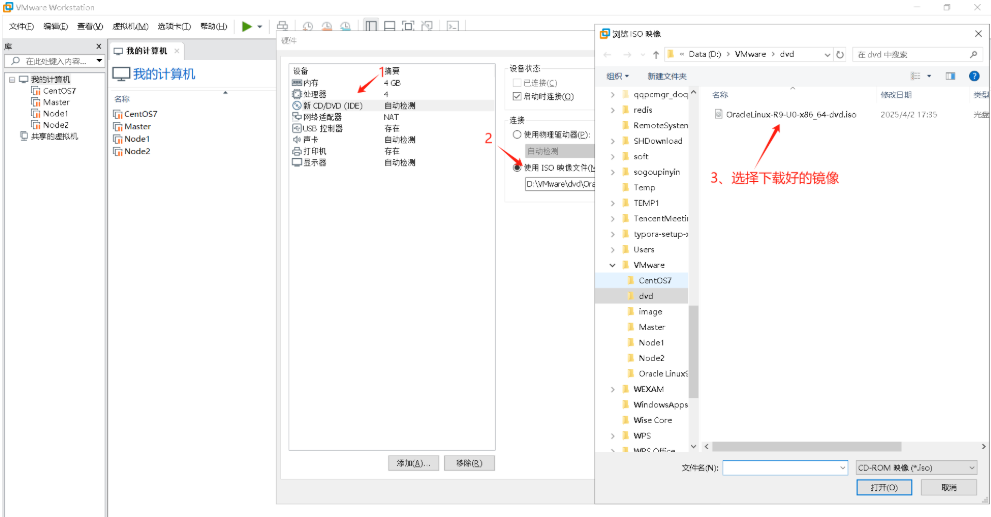Image resolution: width=991 pixels, height=517 pixels.
Task: Click the 打开(O) button
Action: tap(884, 487)
